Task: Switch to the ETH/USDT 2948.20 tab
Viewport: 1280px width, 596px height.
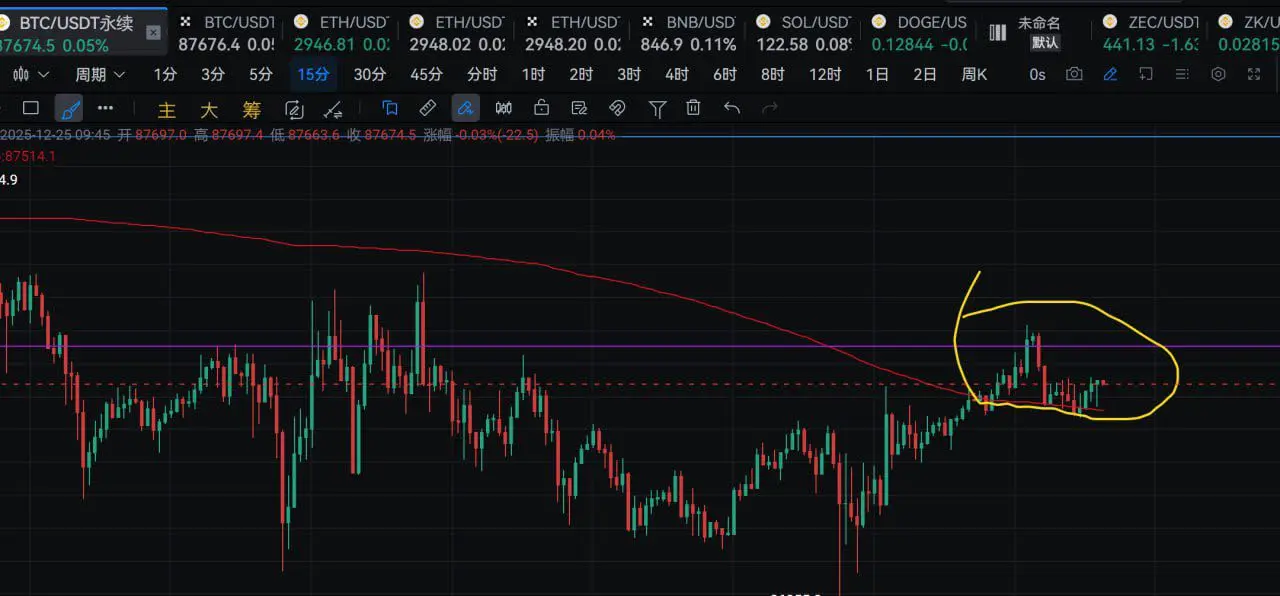Action: click(572, 33)
